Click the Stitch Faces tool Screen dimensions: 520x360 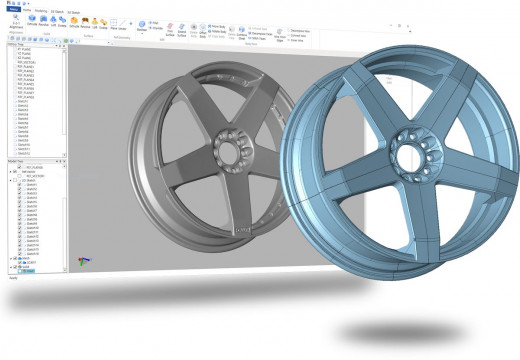tap(257, 38)
